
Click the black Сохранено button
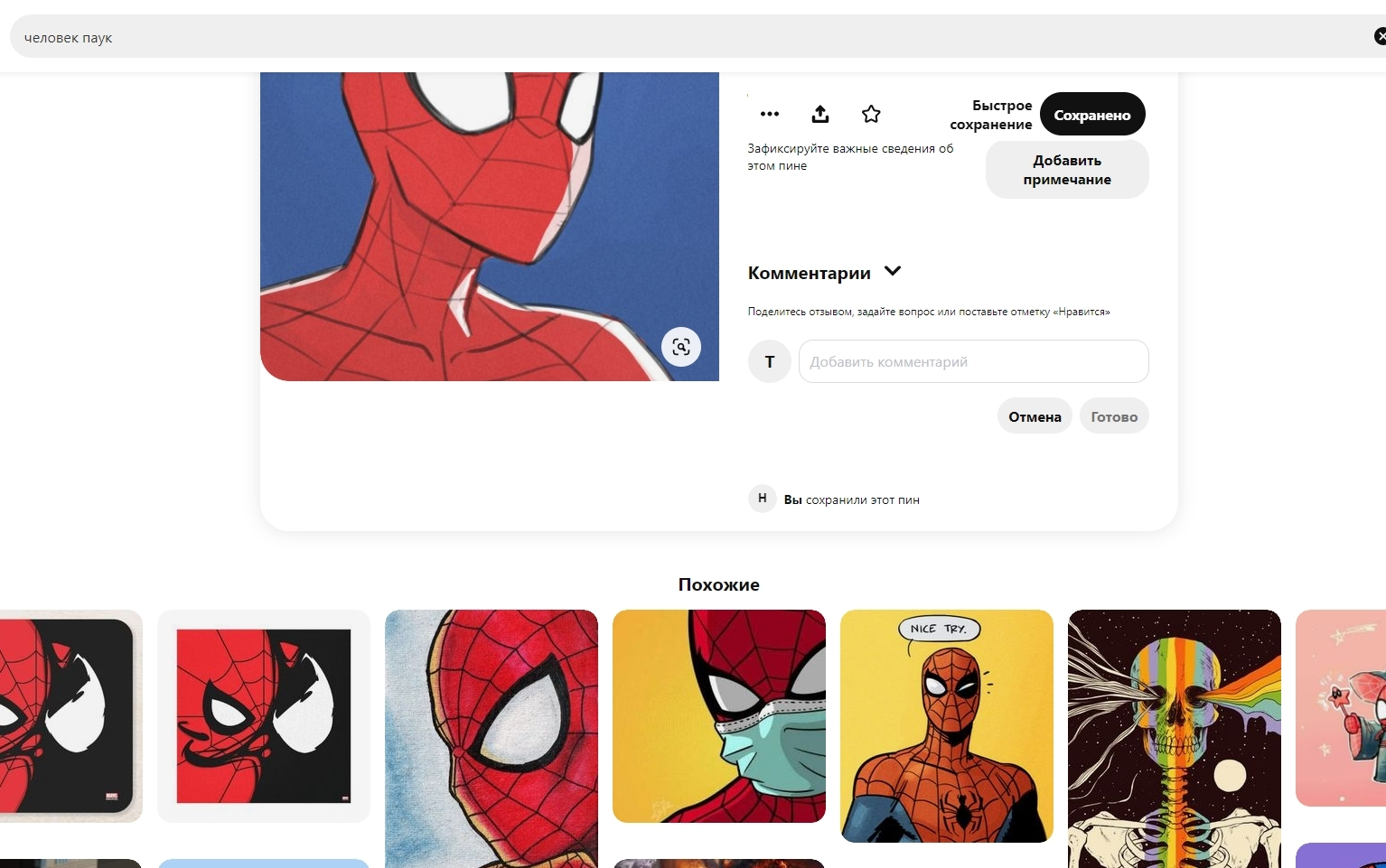(x=1092, y=114)
